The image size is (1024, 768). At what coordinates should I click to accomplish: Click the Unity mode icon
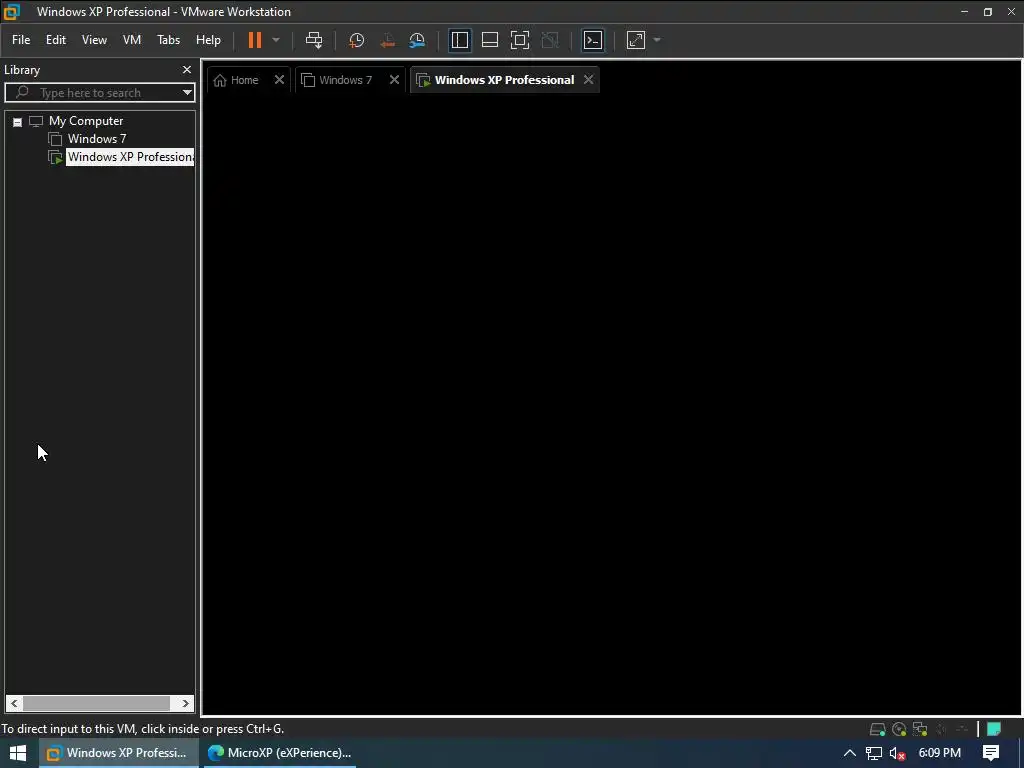[x=550, y=40]
